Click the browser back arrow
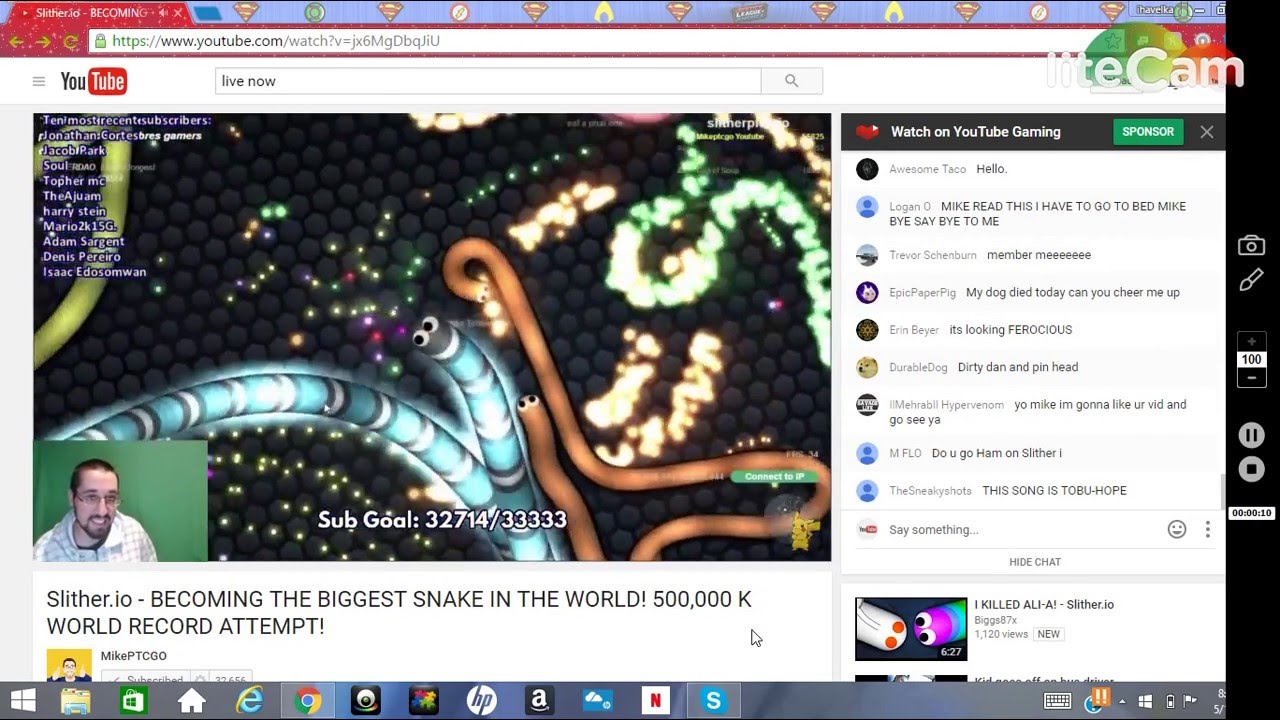The width and height of the screenshot is (1280, 720). point(17,41)
